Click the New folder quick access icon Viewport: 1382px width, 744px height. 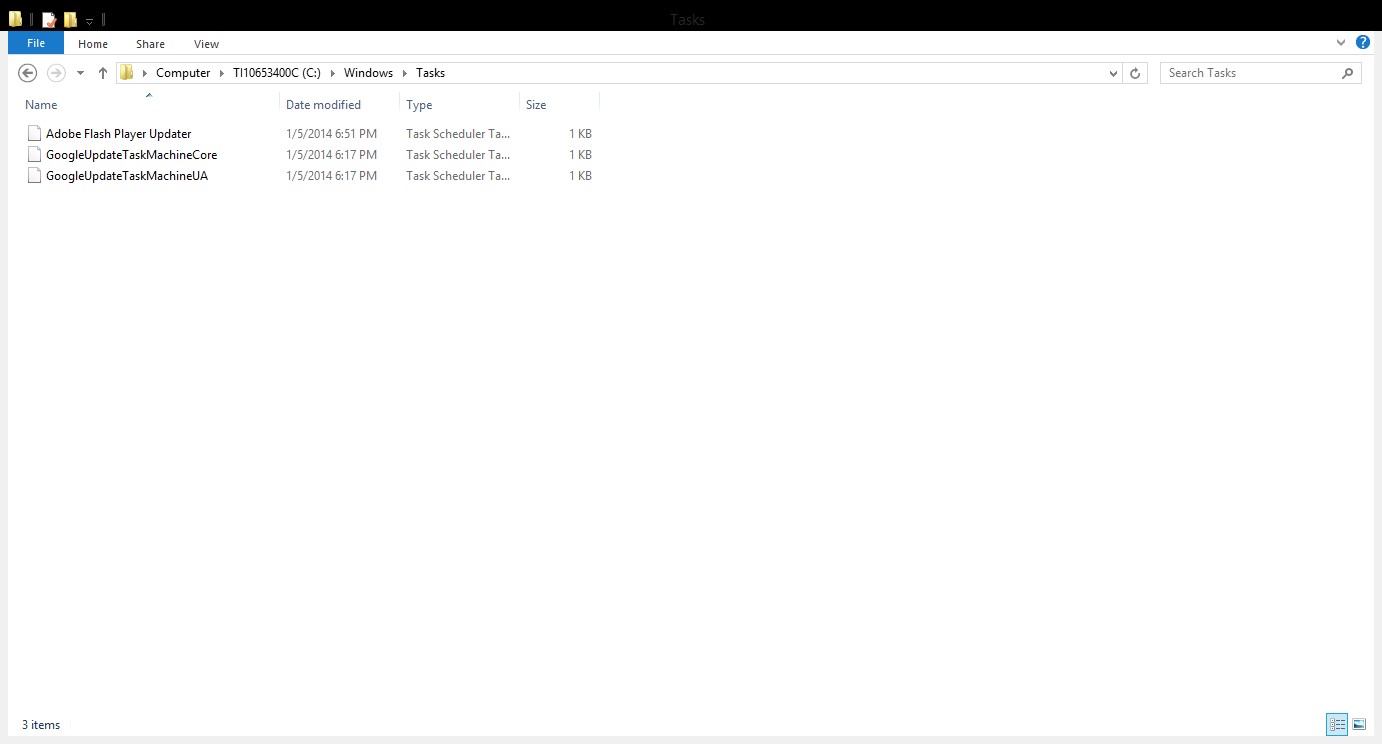pos(71,19)
